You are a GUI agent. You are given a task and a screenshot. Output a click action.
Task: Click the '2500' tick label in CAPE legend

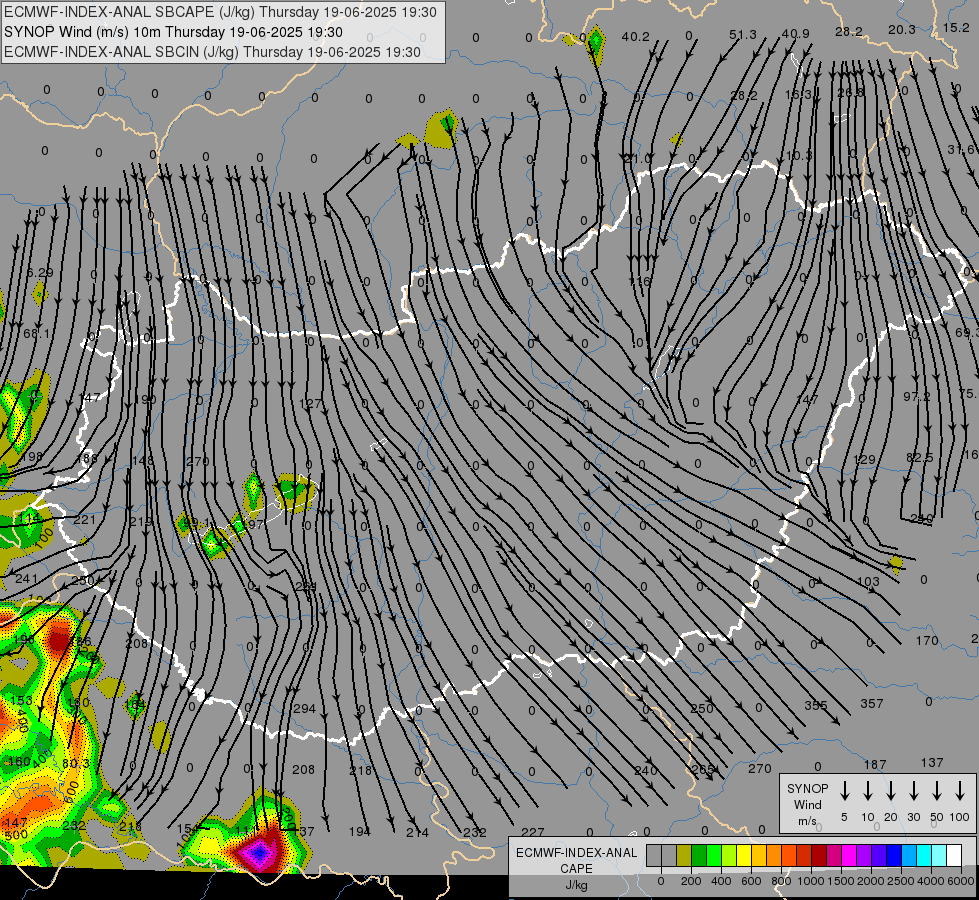(x=900, y=881)
